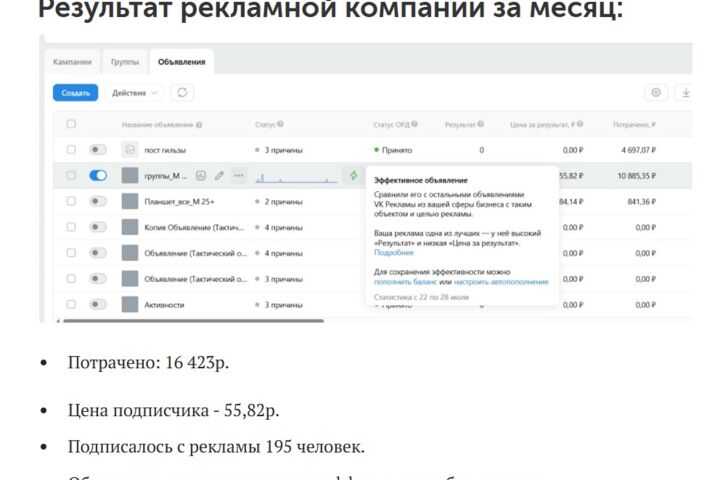The height and width of the screenshot is (480, 720).
Task: Click help icon next to Название объявления
Action: 199,125
